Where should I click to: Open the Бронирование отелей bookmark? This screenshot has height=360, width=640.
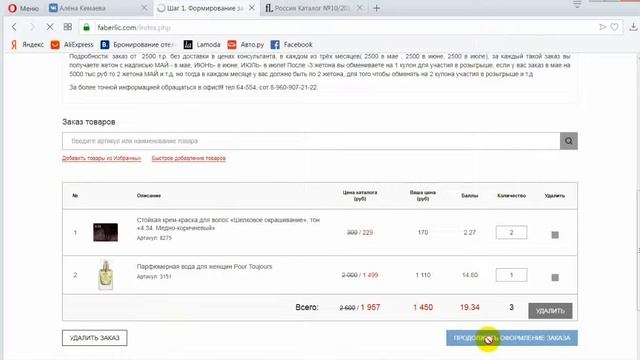[138, 44]
